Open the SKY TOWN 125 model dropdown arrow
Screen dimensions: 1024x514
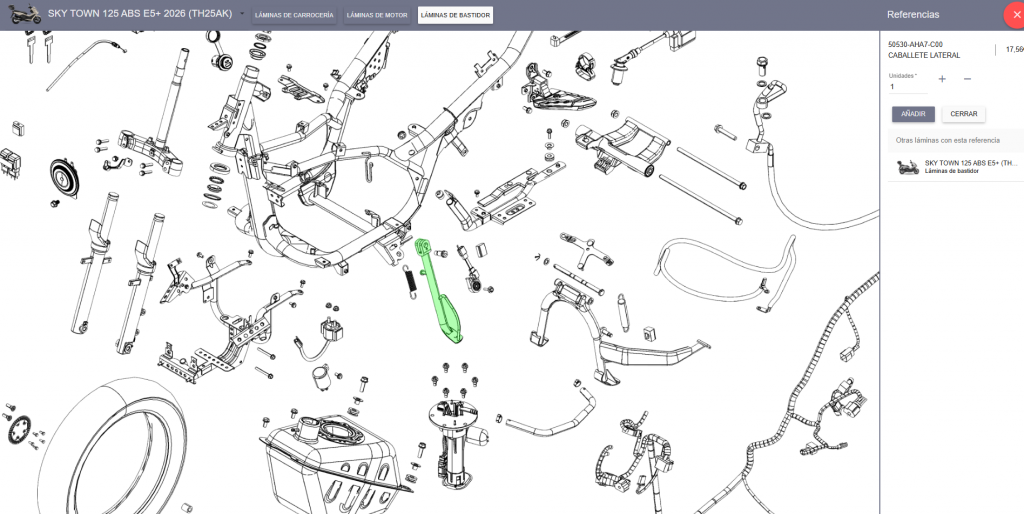pos(242,14)
